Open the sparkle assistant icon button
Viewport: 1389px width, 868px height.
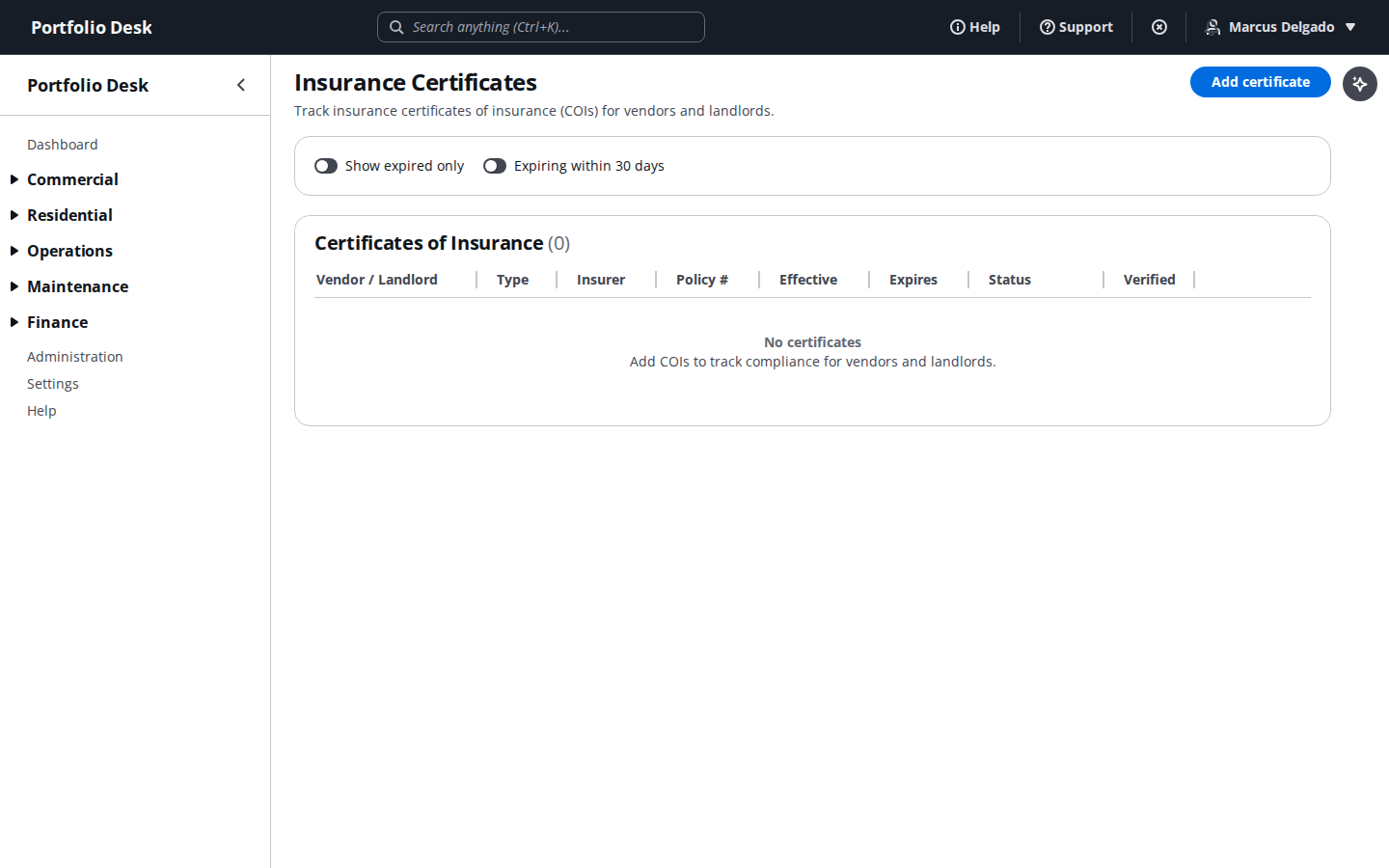click(x=1360, y=84)
